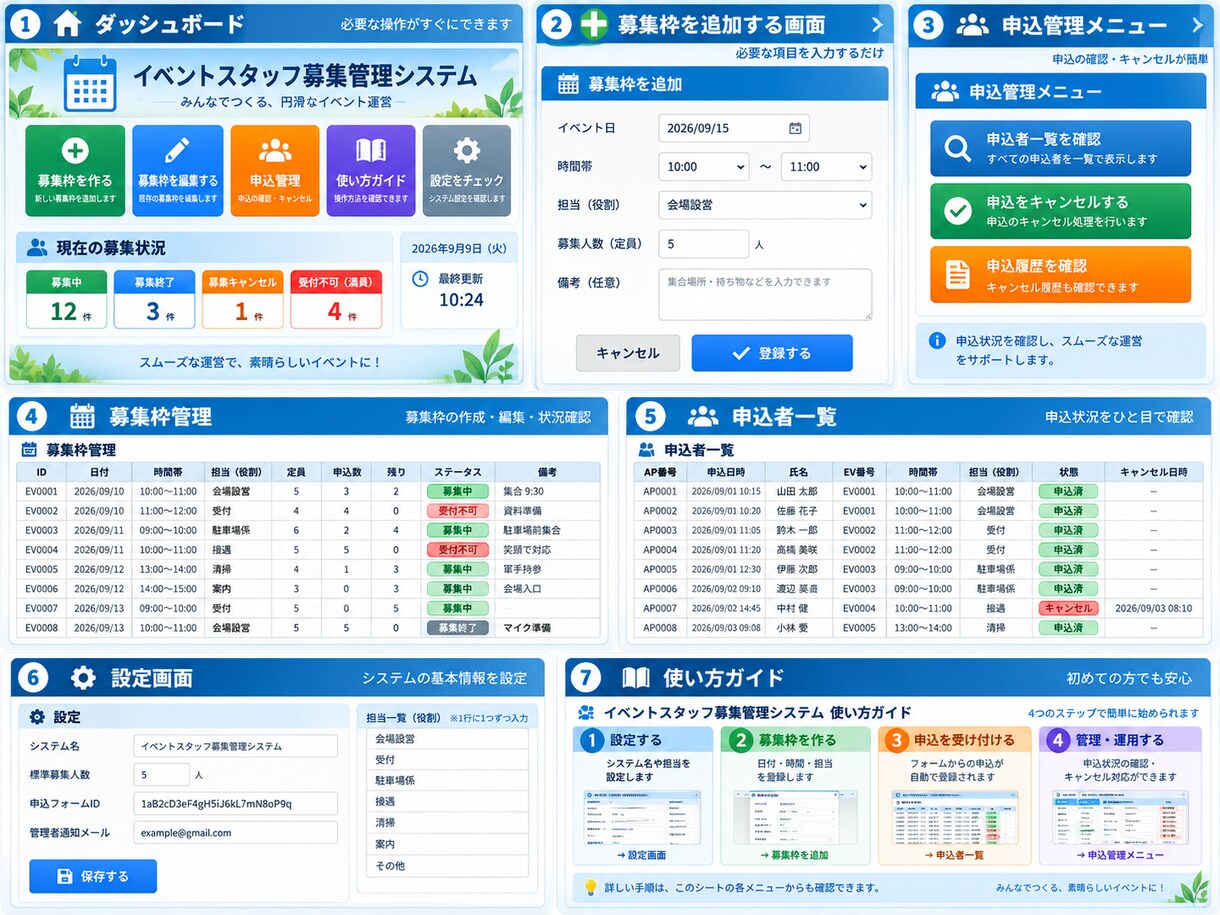Image resolution: width=1220 pixels, height=915 pixels.
Task: Open the end time dropdown showing 11:00
Action: click(x=826, y=167)
